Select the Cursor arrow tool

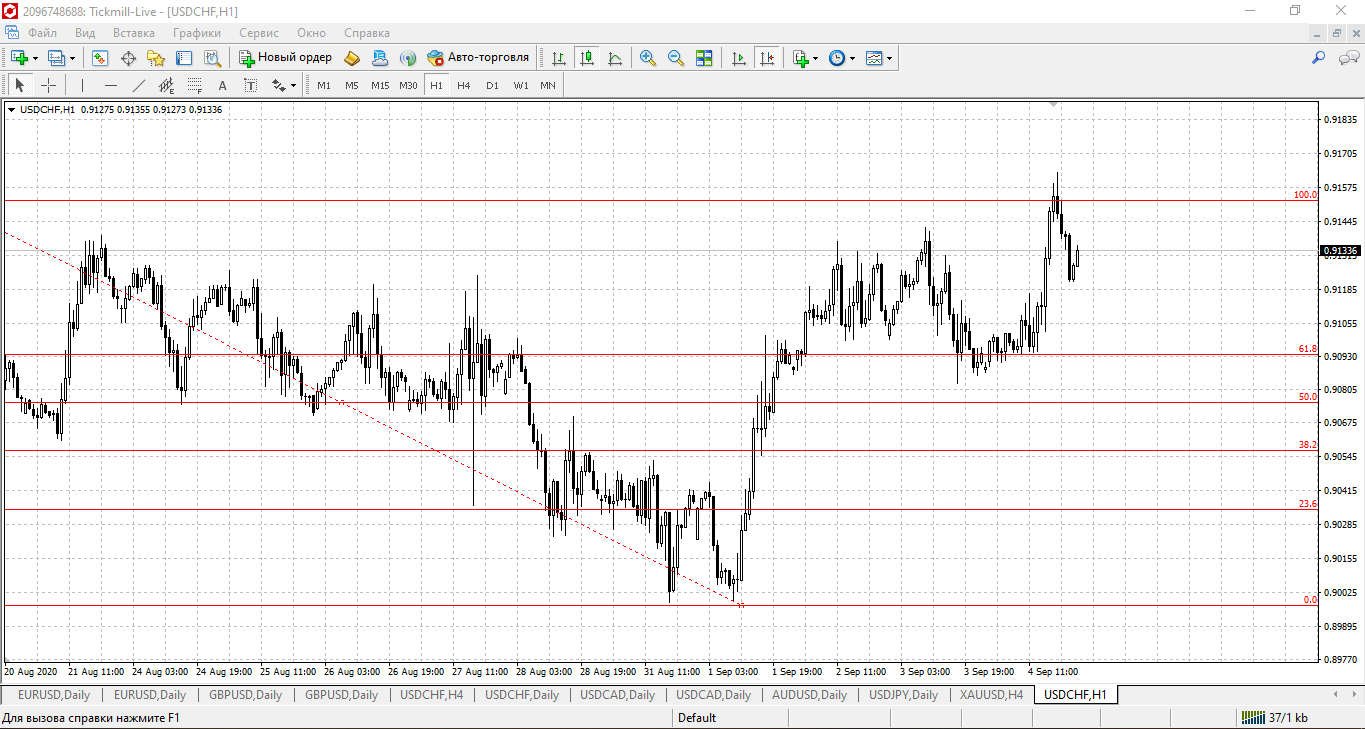pyautogui.click(x=19, y=85)
